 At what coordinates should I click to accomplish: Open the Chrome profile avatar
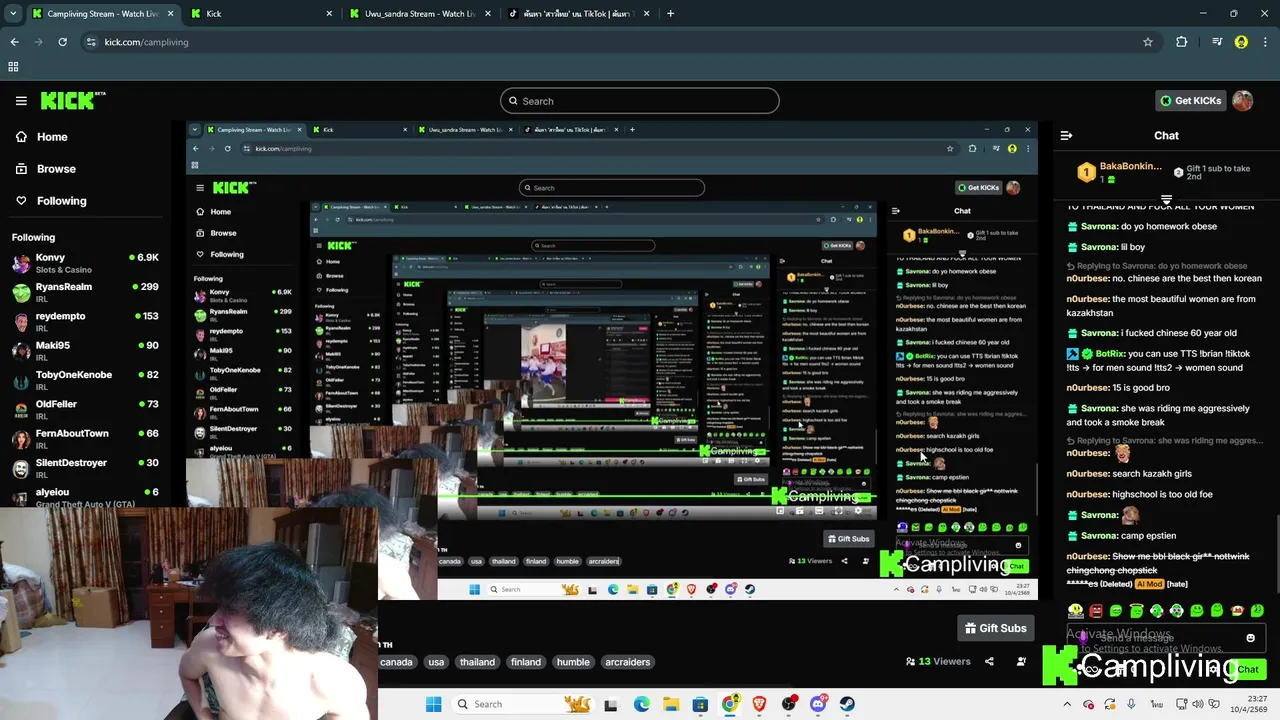(1241, 42)
